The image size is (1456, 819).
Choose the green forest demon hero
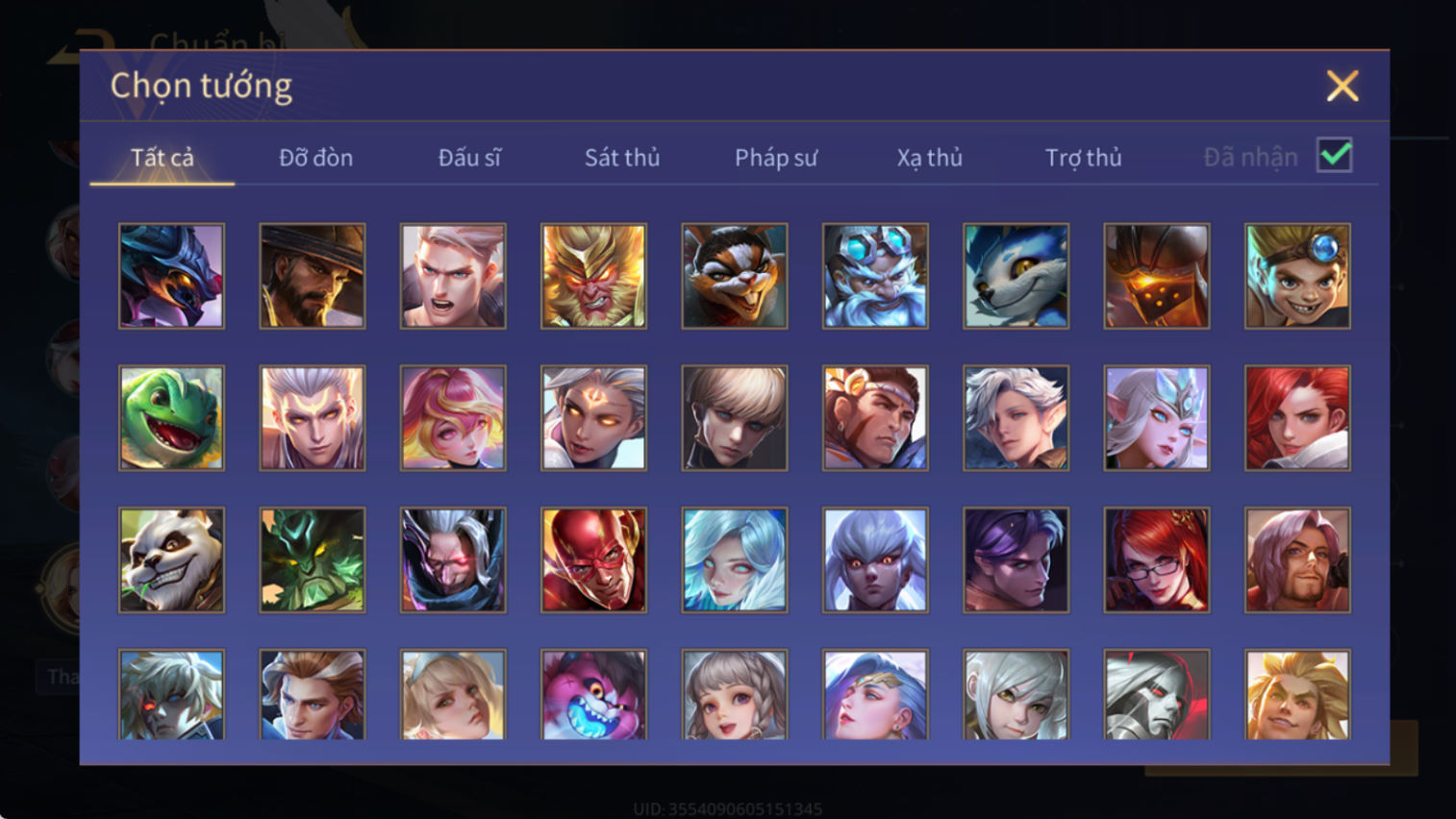pos(312,560)
